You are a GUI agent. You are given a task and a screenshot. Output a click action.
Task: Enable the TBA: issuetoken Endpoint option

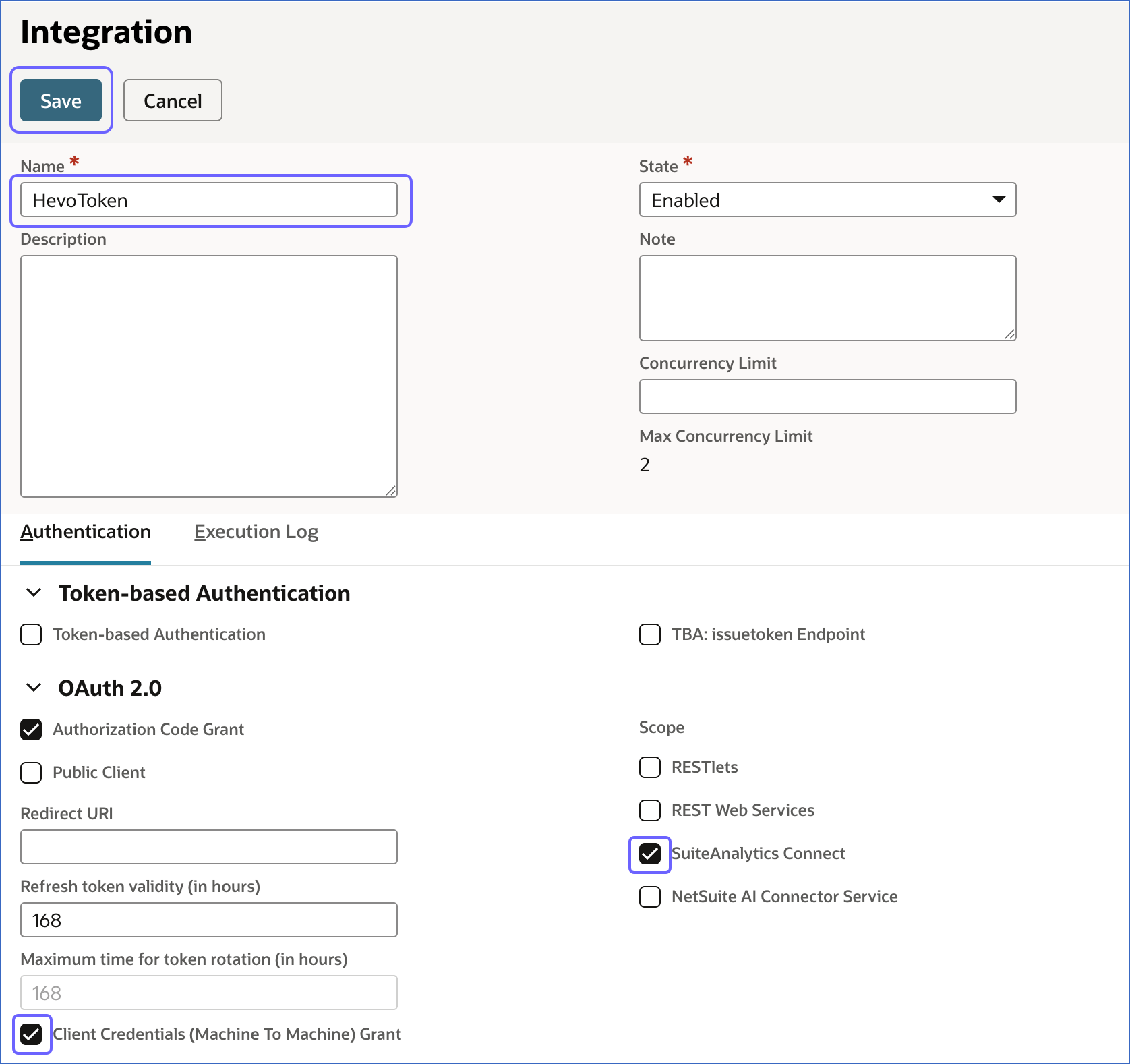649,634
